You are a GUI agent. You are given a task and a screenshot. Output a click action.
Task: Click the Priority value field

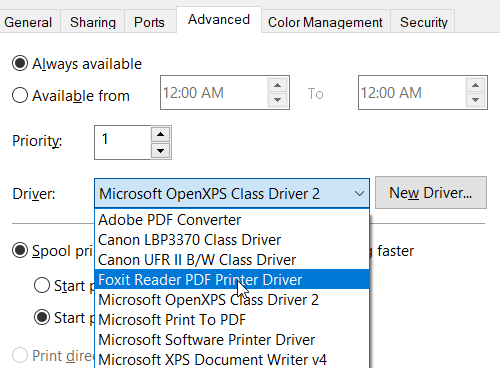point(122,142)
